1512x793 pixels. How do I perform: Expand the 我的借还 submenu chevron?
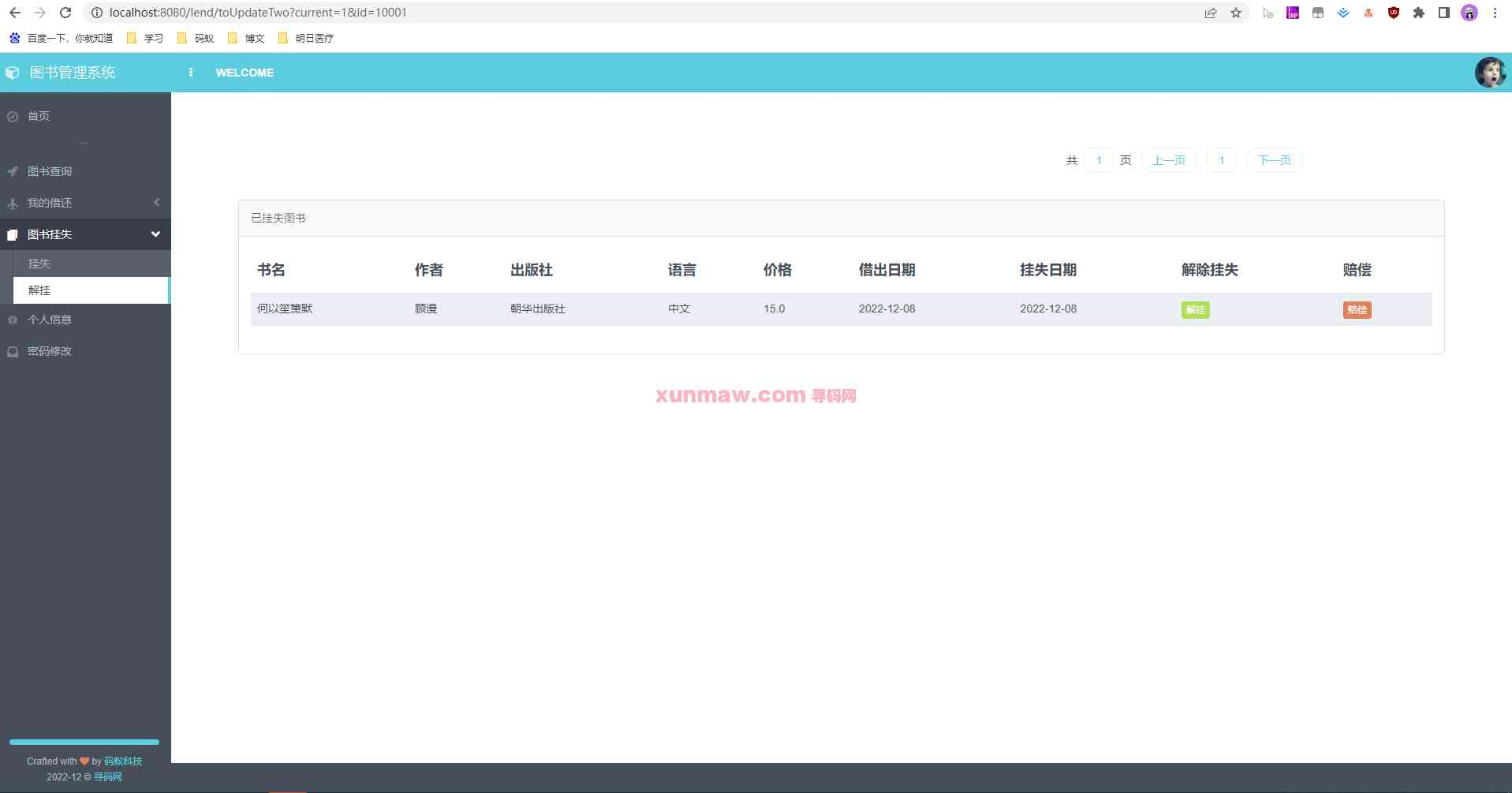coord(156,203)
